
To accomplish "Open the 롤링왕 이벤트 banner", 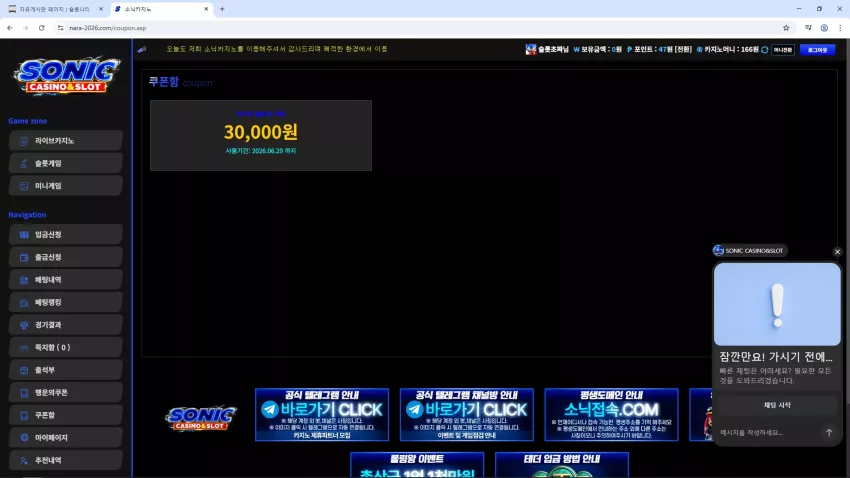I will tap(417, 465).
